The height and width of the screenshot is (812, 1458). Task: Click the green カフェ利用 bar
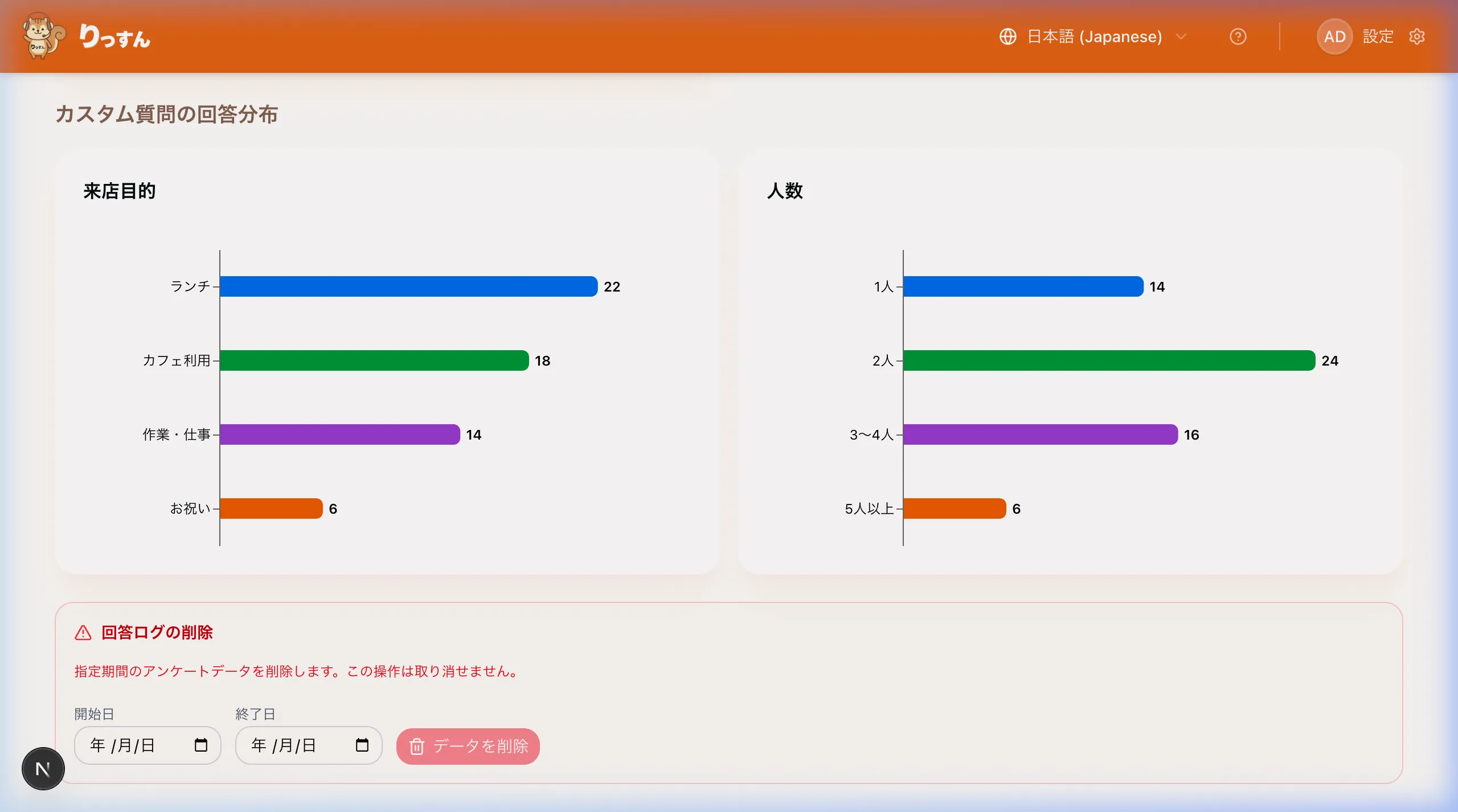[x=374, y=360]
